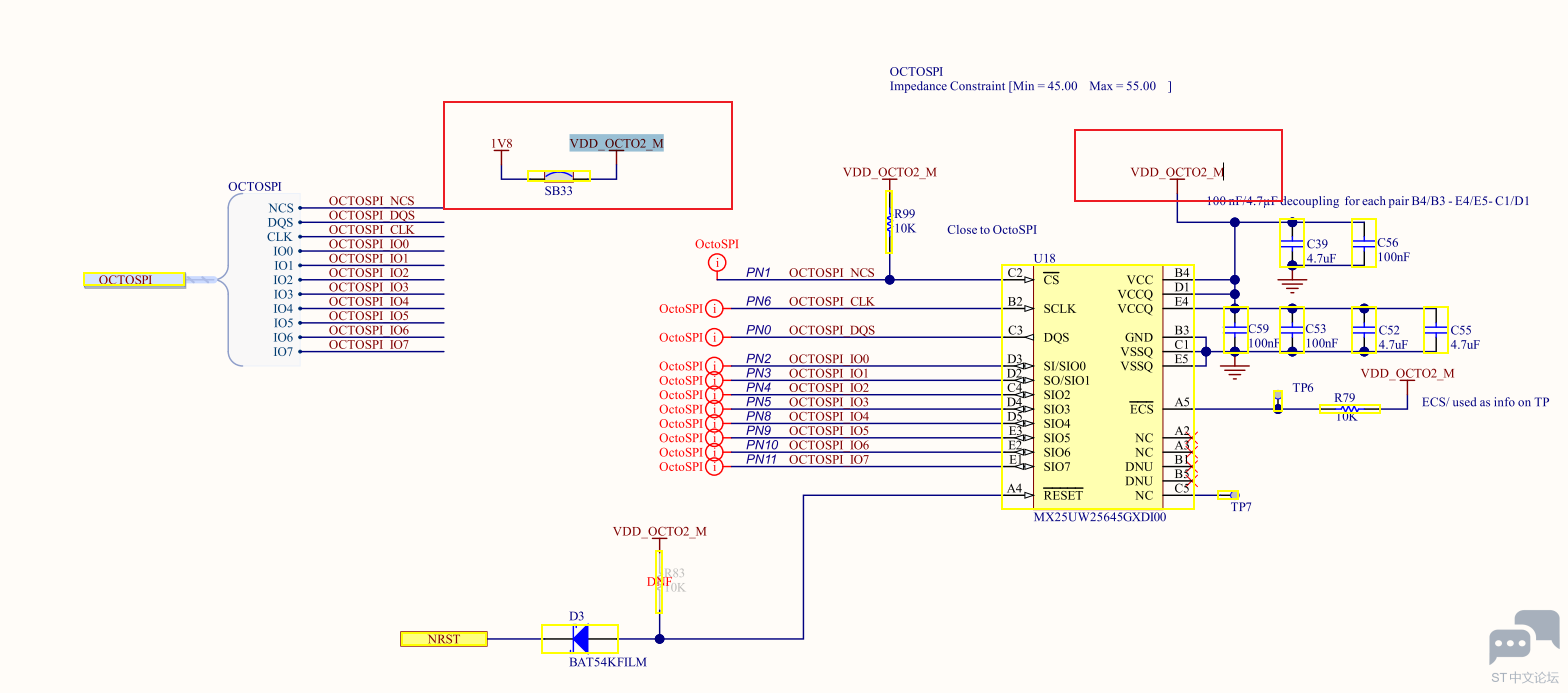Select the highlighted VDD_OCTO2_M label beside 1V8

point(616,143)
